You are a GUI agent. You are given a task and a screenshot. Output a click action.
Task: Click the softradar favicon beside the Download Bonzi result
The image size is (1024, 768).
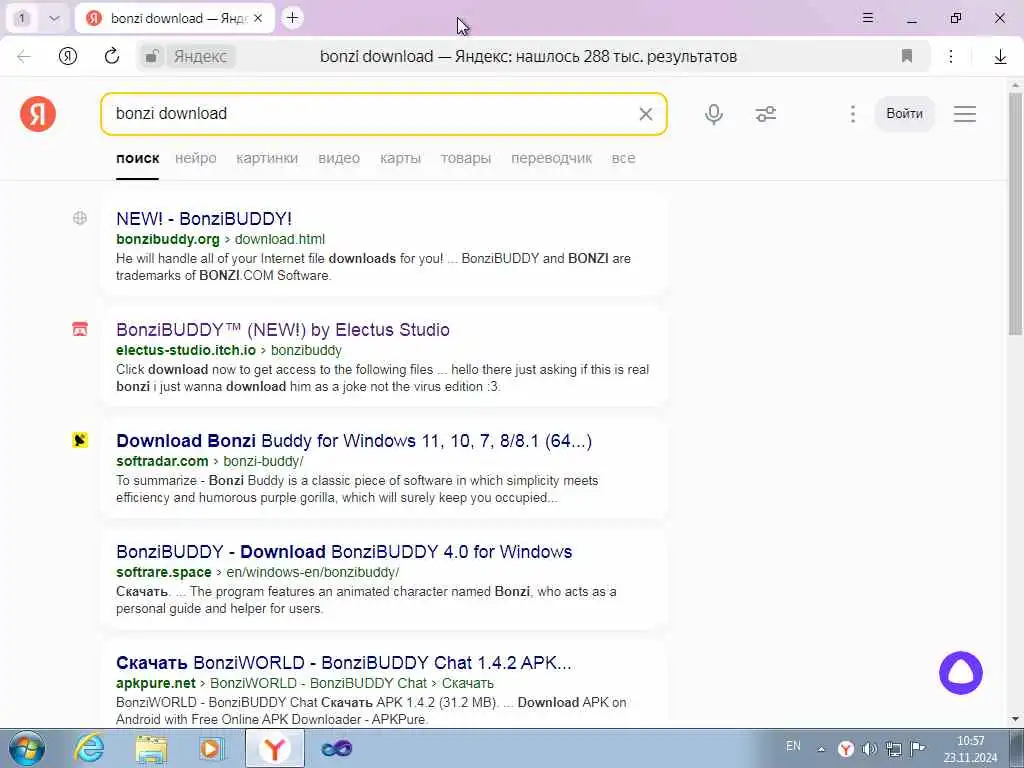point(80,440)
